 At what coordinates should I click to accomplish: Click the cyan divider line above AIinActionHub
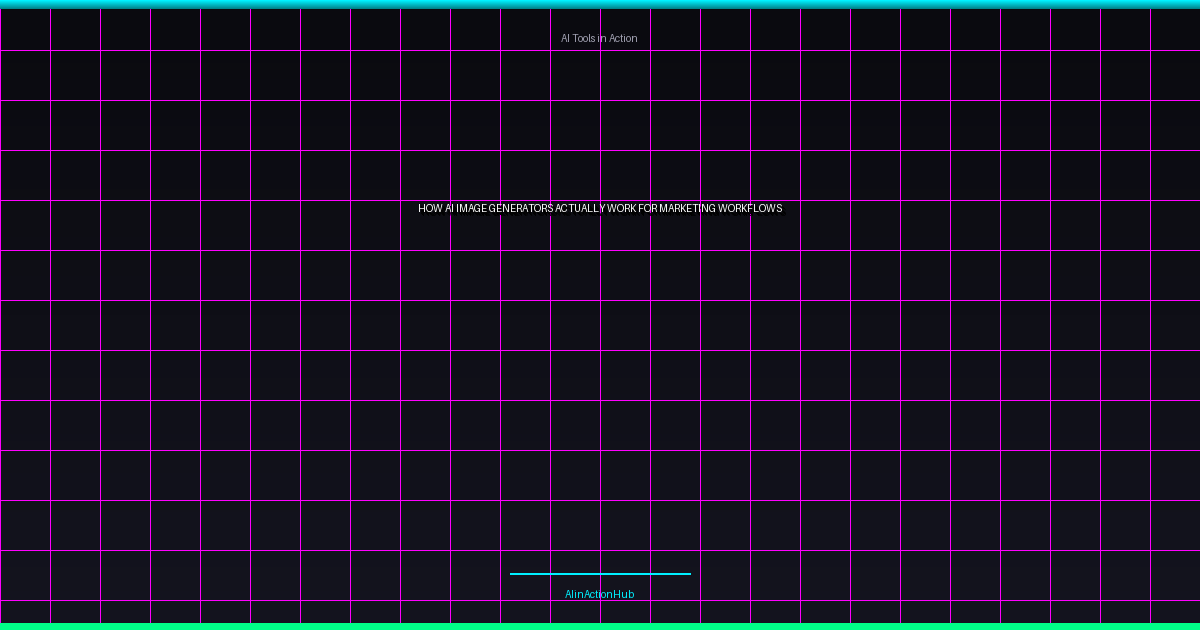click(600, 574)
